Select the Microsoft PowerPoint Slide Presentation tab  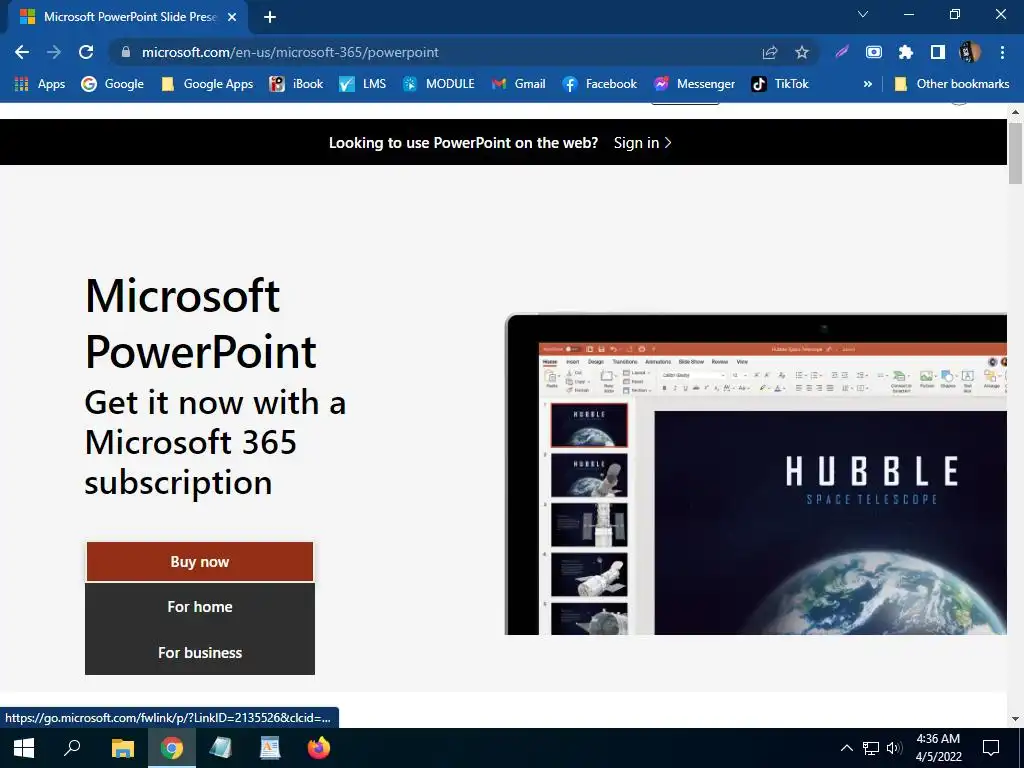[127, 17]
